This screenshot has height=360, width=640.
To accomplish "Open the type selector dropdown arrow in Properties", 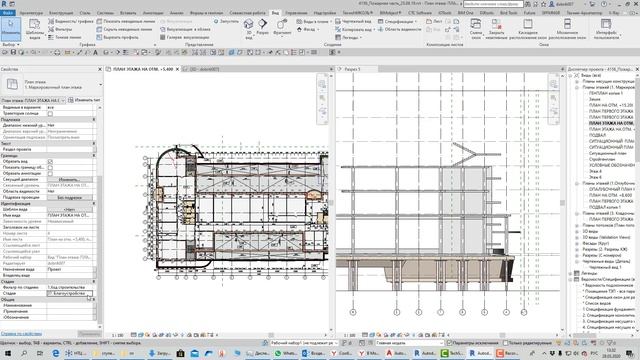I will [x=100, y=84].
